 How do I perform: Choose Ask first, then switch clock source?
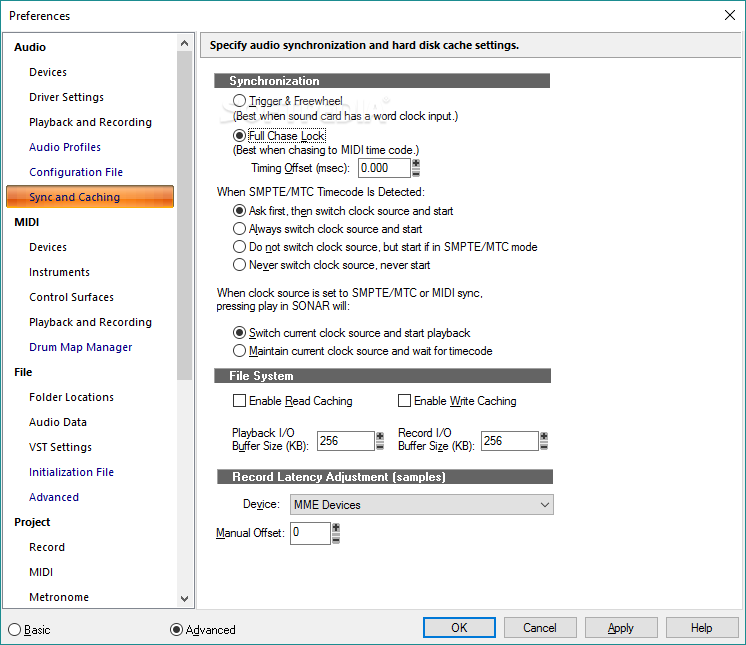239,211
